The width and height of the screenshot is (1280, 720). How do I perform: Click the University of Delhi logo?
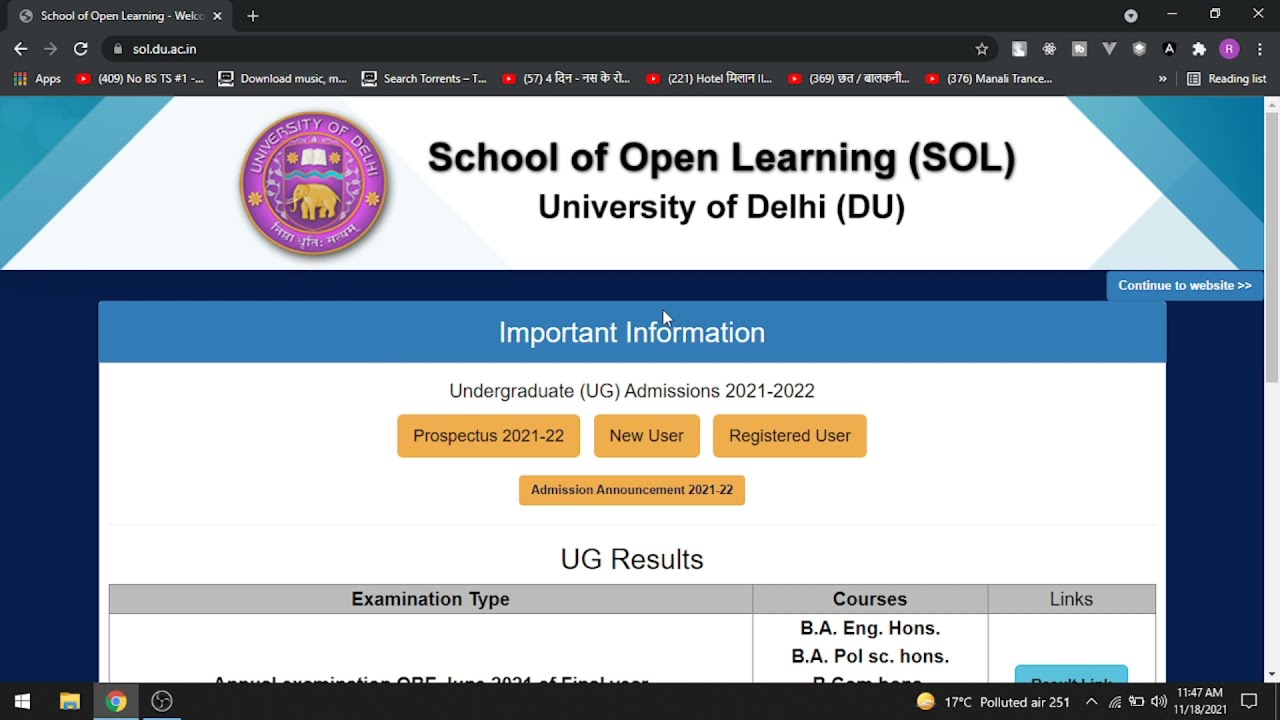[313, 183]
